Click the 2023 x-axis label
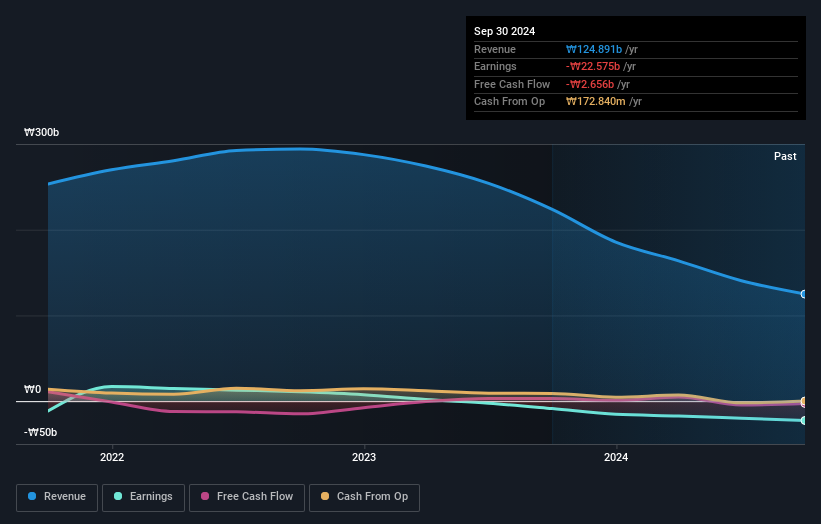This screenshot has height=524, width=821. [364, 457]
